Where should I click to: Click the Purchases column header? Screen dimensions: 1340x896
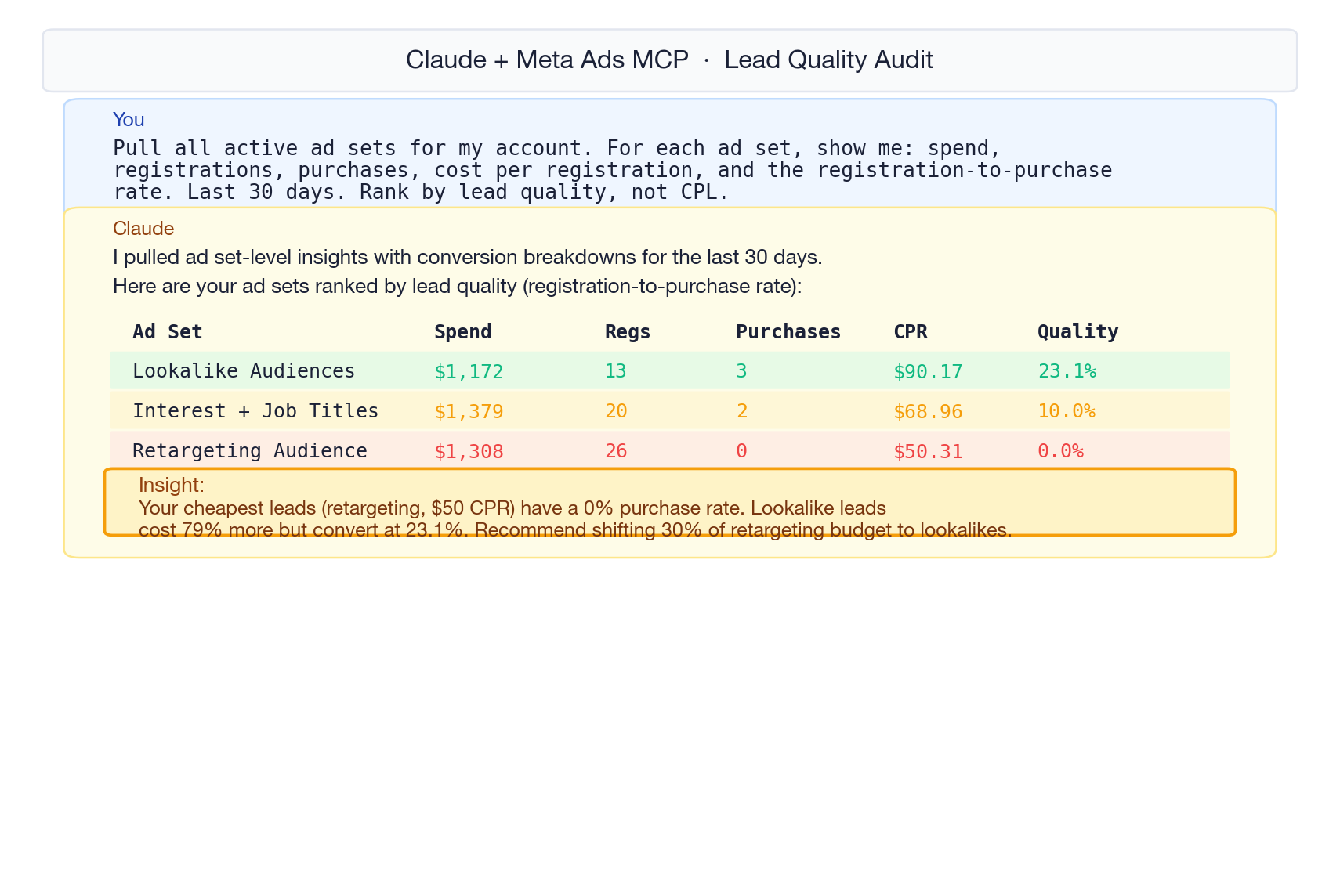tap(788, 331)
